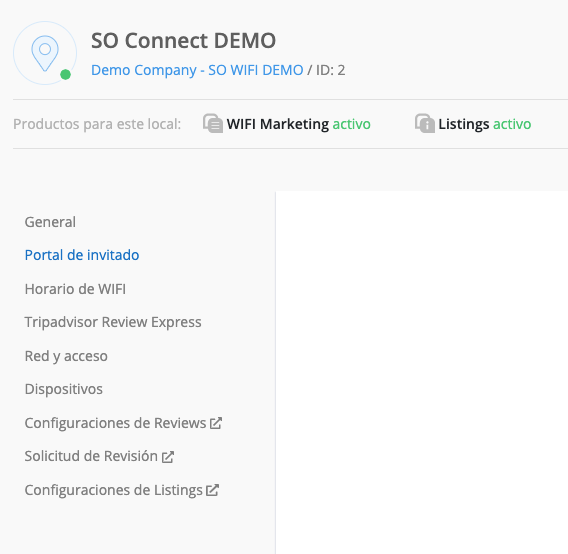Viewport: 568px width, 554px height.
Task: Click the ID: 2 text
Action: coord(330,70)
